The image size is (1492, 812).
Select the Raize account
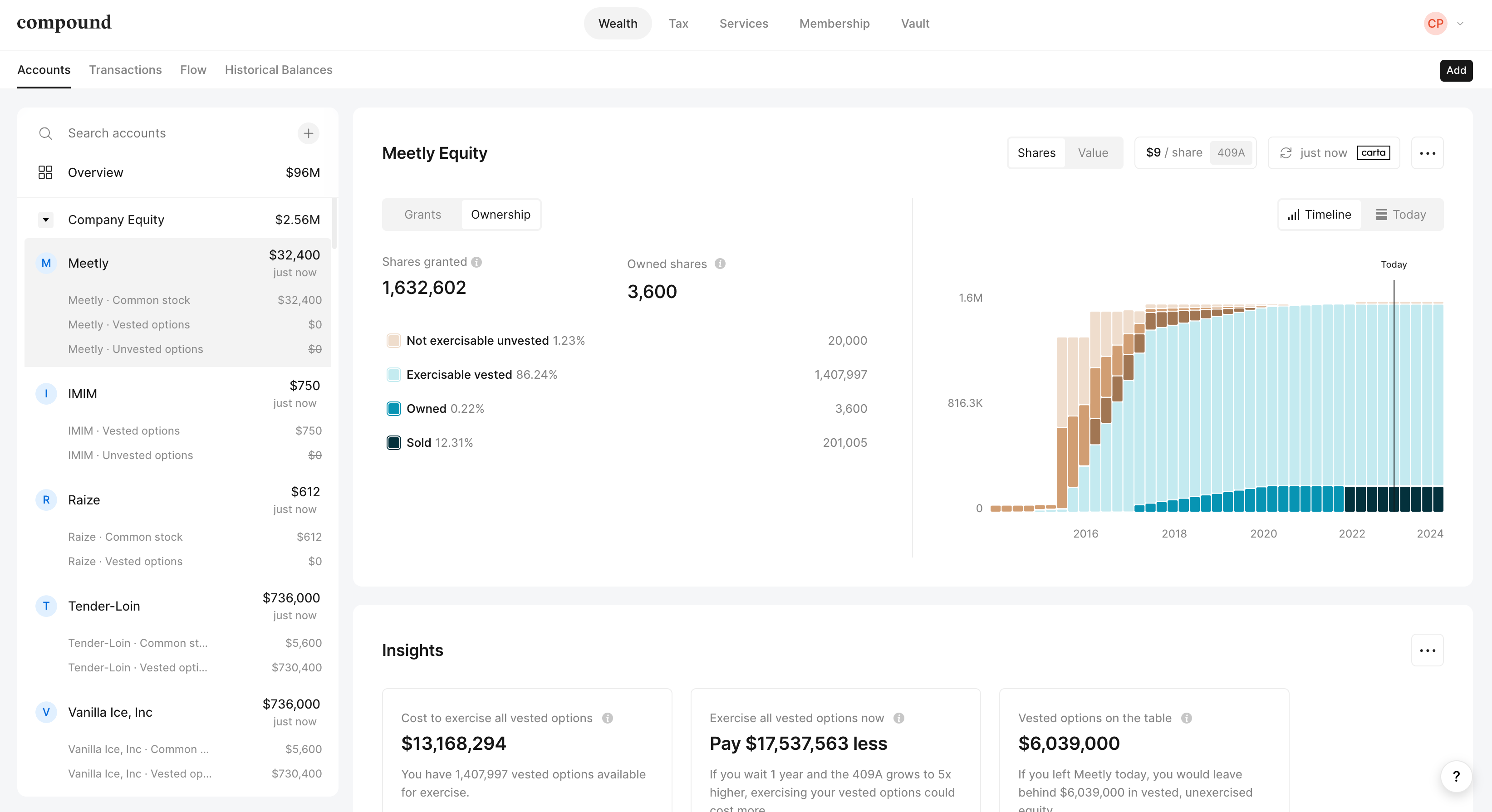click(178, 500)
